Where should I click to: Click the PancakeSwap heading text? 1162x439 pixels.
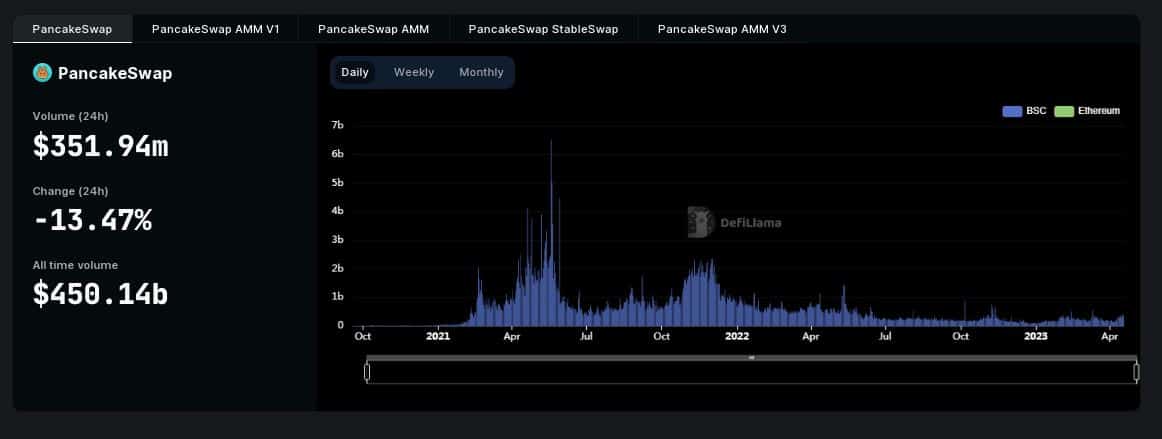[115, 73]
